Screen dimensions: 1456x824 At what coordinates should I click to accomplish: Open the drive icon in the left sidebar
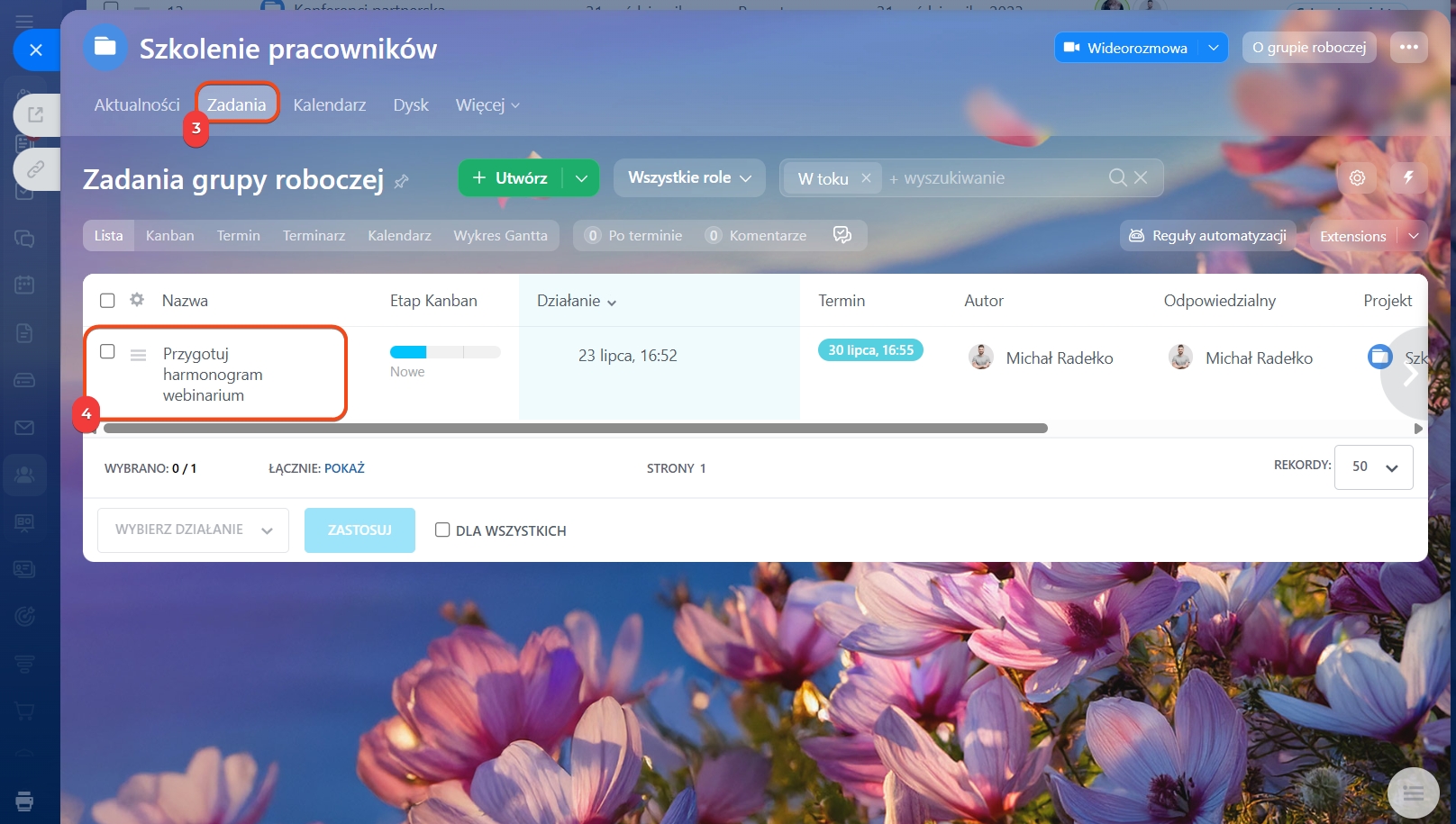(x=24, y=380)
